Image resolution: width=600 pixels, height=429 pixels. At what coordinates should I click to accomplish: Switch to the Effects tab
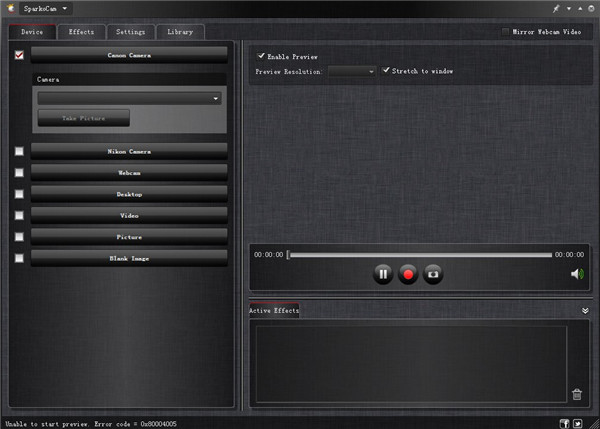81,32
